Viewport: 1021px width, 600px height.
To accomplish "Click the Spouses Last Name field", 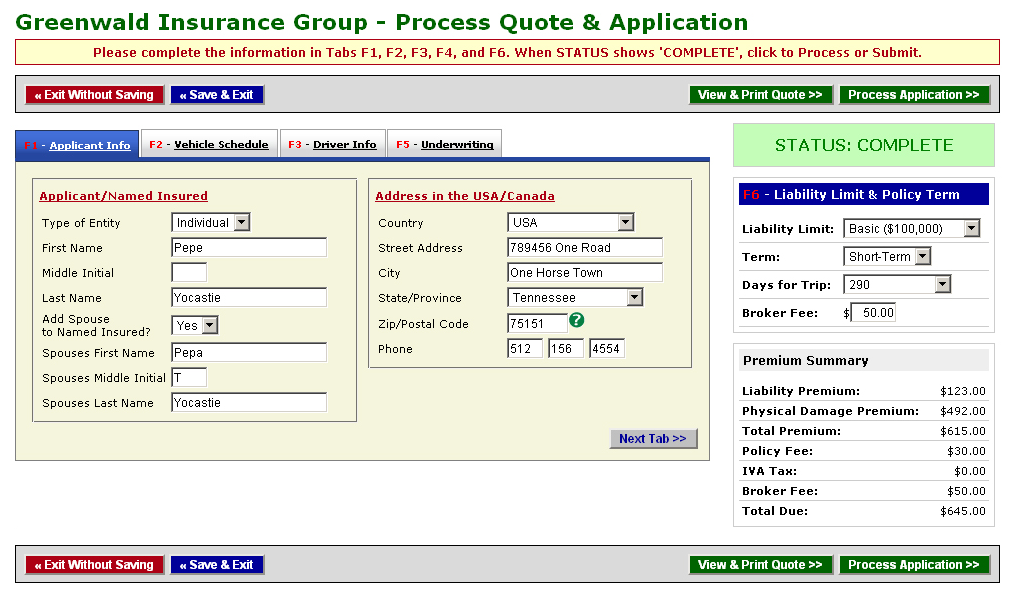I will click(249, 403).
